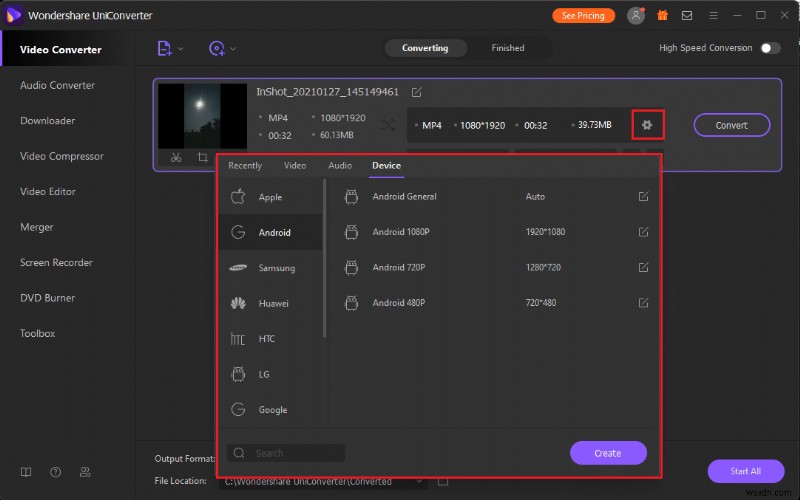This screenshot has width=800, height=500.
Task: Open the user account icon
Action: pos(636,16)
